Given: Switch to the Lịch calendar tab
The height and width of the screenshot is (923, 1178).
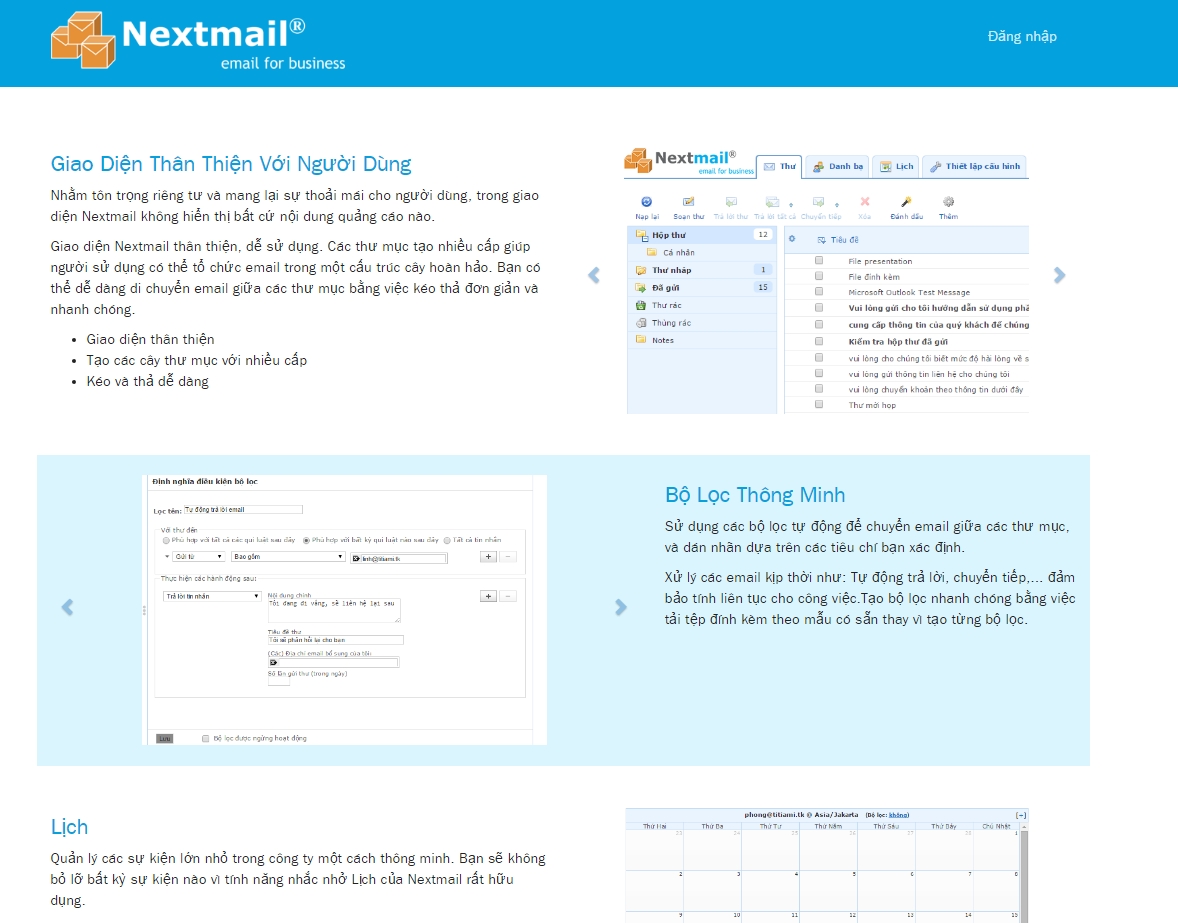Looking at the screenshot, I should [896, 167].
